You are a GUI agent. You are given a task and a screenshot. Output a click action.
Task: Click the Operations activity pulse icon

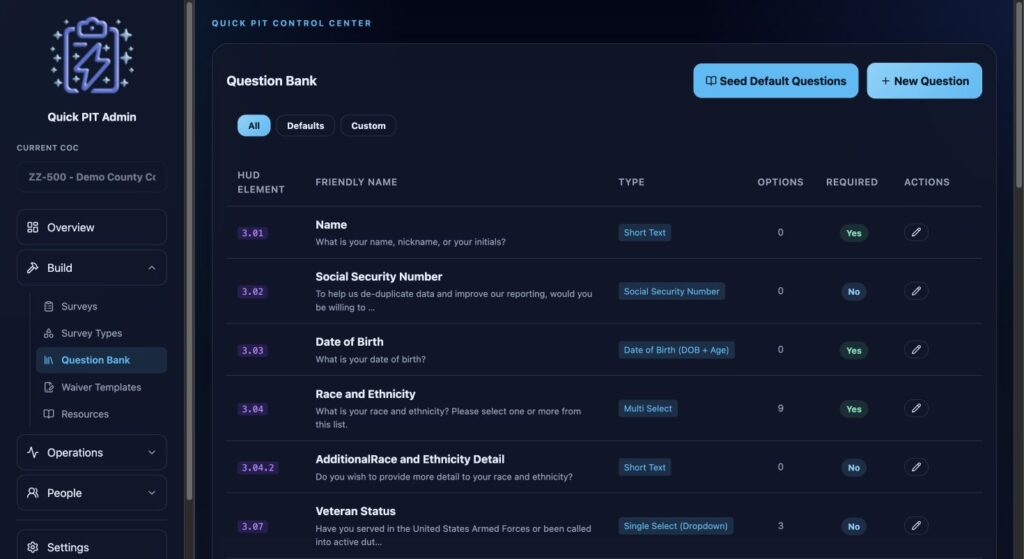point(33,453)
